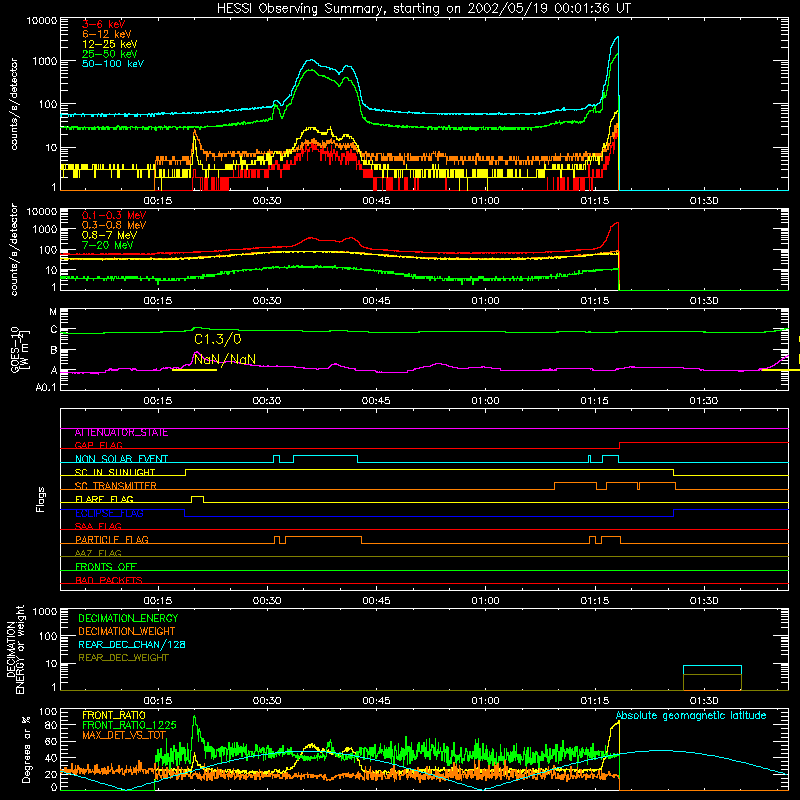Click the 01:00 tick under the Flags panel

485,601
